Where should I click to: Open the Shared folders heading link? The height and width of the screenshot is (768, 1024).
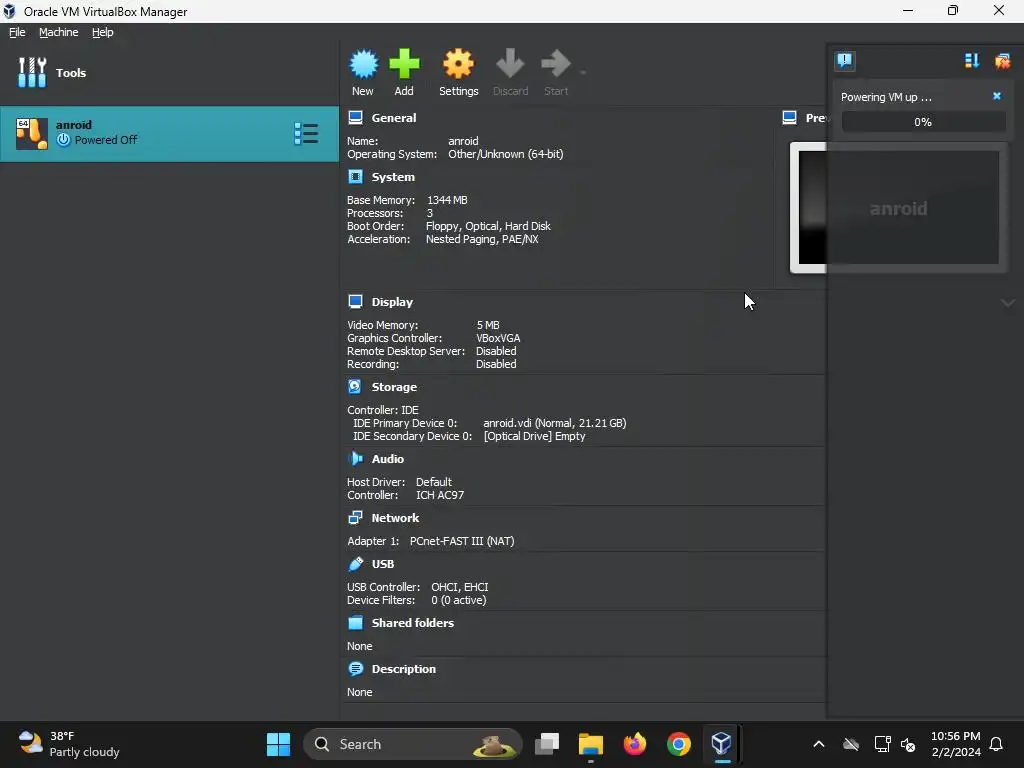[413, 623]
